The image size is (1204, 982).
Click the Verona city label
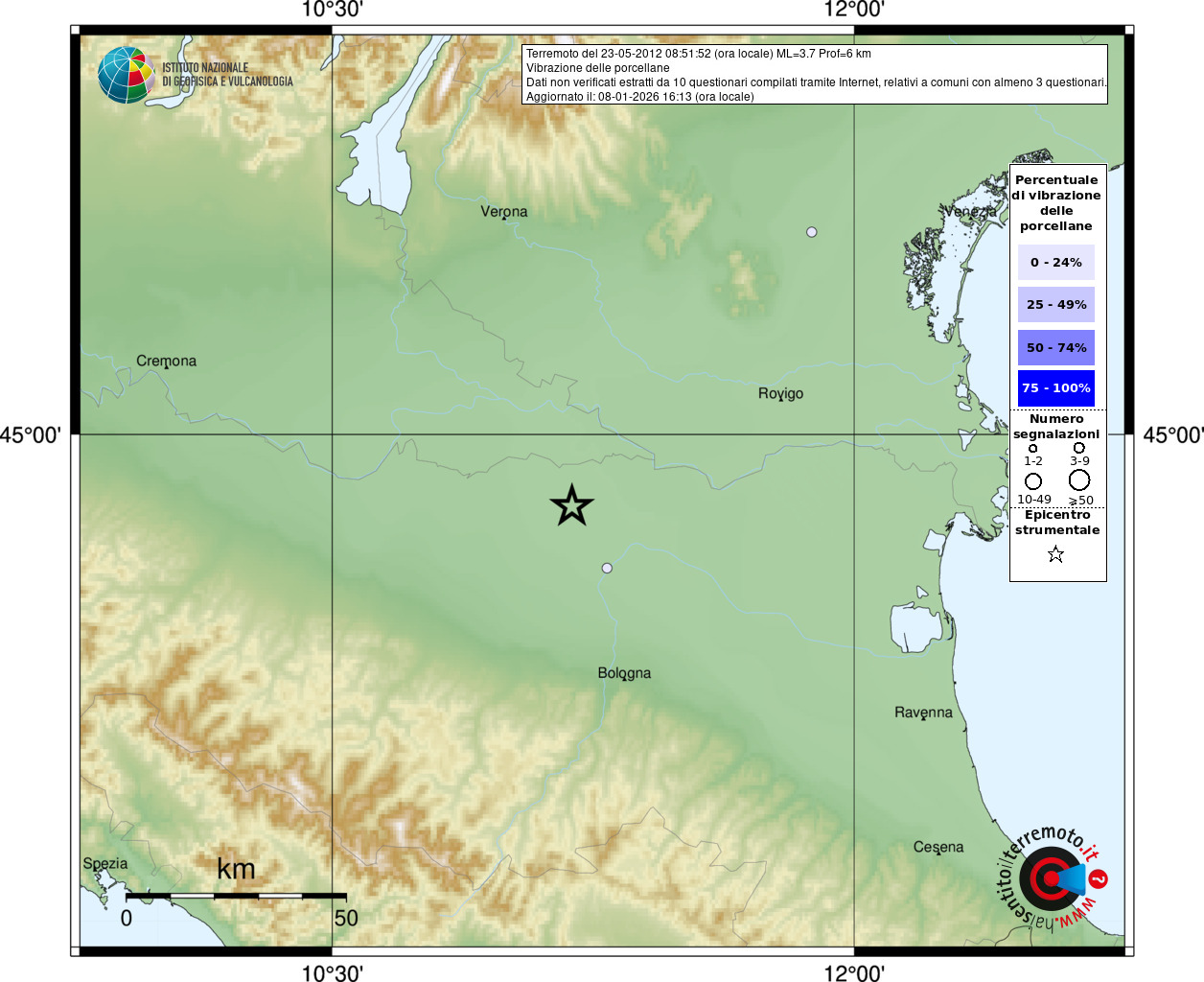tap(504, 211)
